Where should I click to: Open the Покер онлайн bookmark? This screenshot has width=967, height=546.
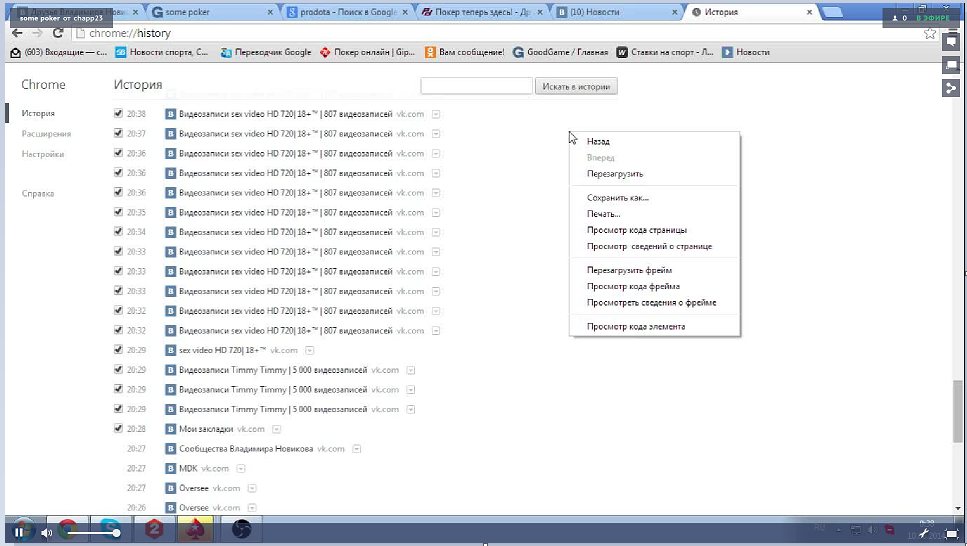[367, 52]
